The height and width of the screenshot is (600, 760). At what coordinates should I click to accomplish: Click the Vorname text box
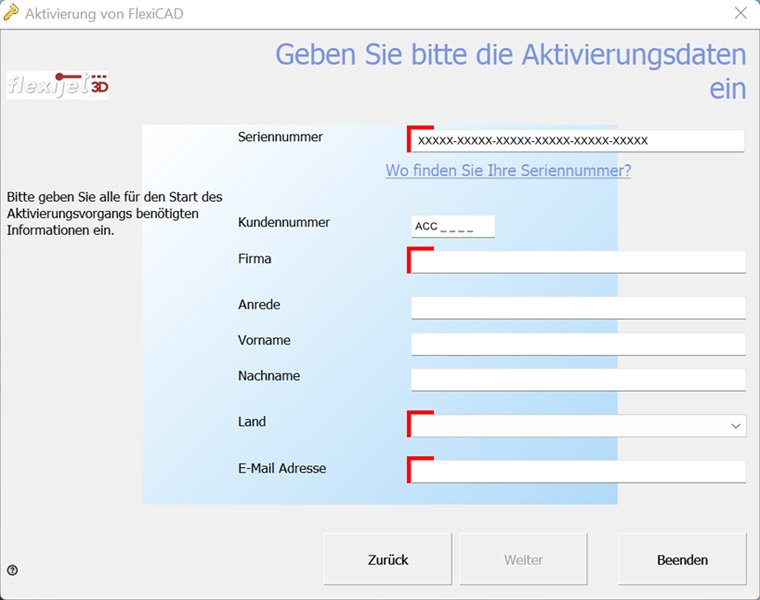pyautogui.click(x=578, y=344)
